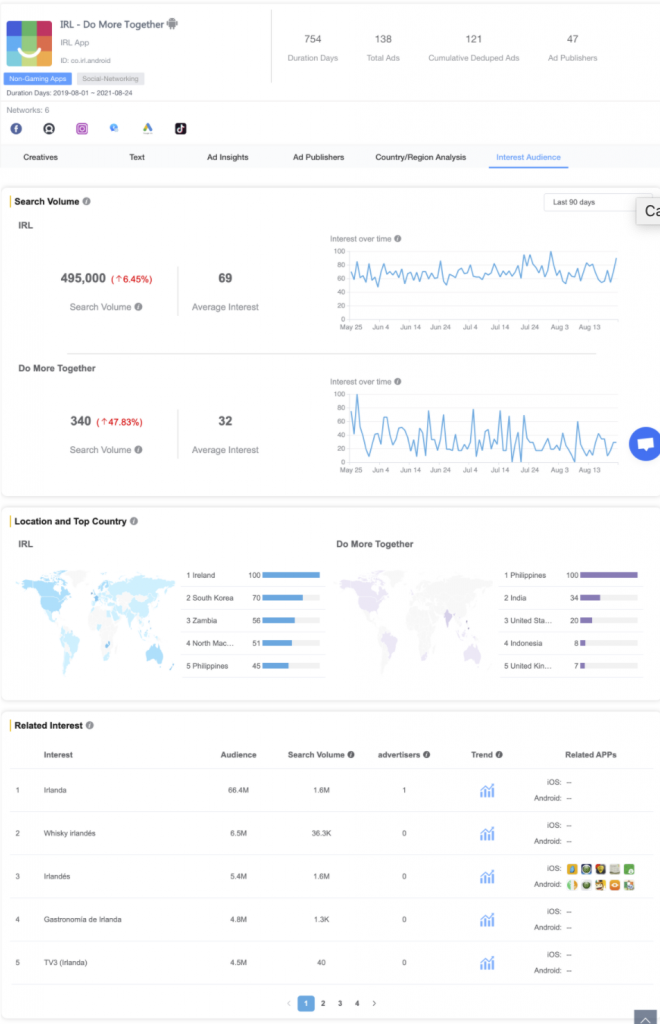Click the Whisky irlandés interest name

pos(70,834)
